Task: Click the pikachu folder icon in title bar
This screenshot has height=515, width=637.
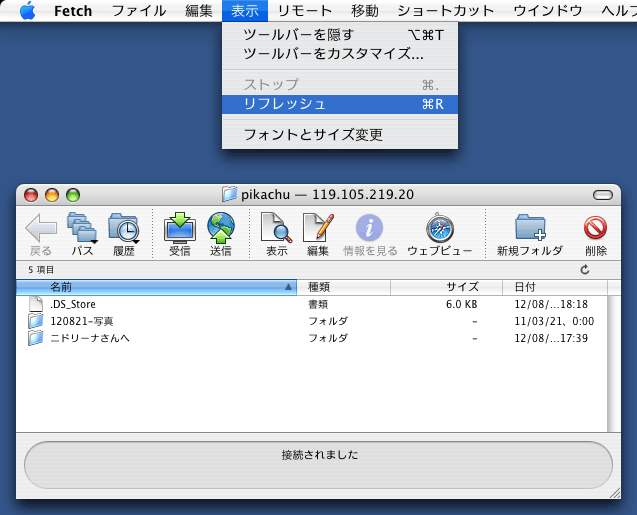Action: [230, 194]
